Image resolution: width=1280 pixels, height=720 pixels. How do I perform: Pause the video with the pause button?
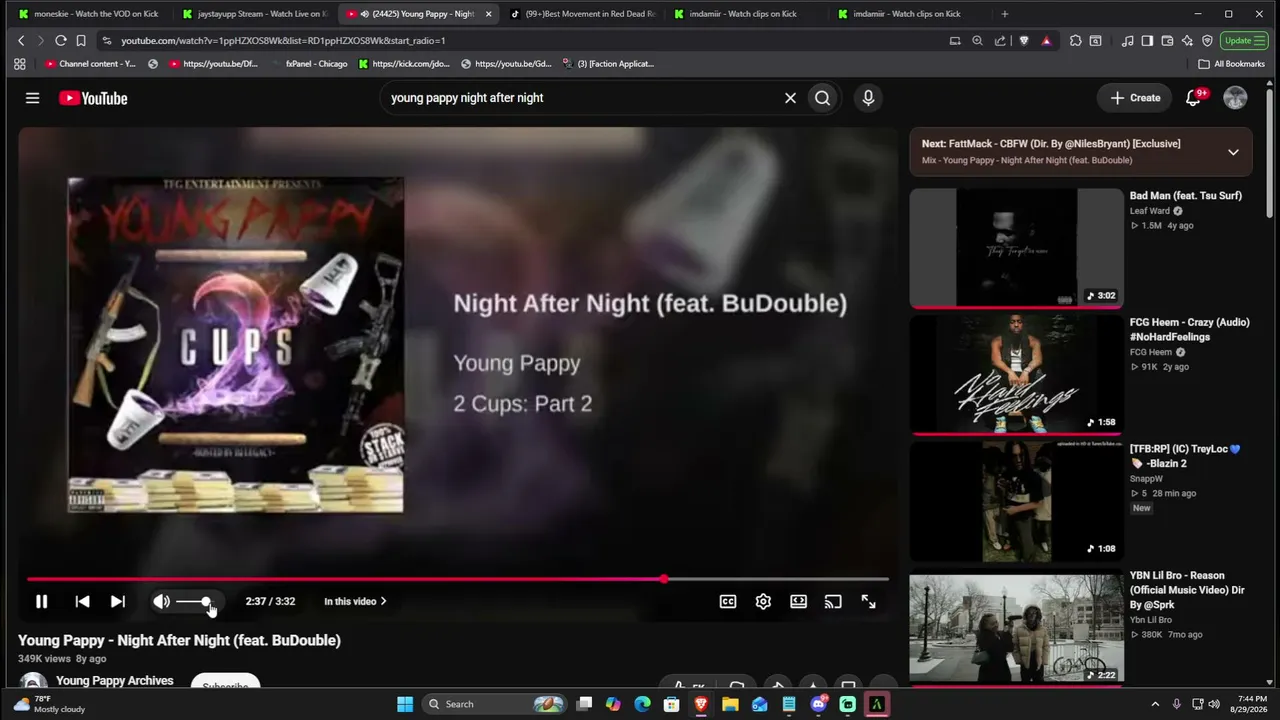pyautogui.click(x=41, y=601)
